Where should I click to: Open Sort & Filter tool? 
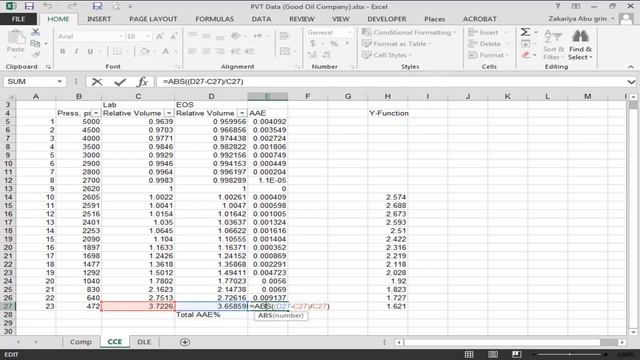(553, 44)
